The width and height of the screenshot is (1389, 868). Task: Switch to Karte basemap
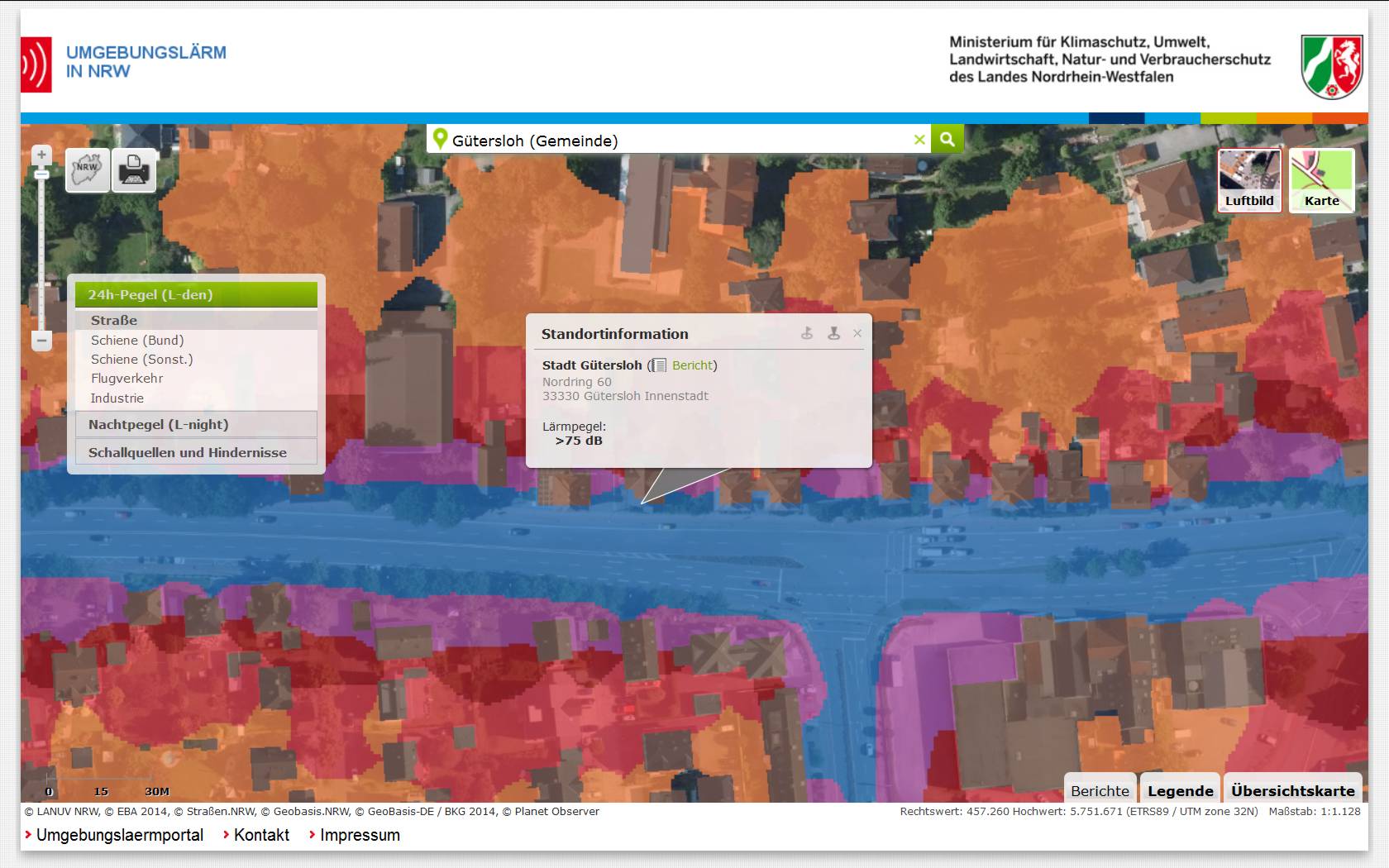pos(1321,180)
